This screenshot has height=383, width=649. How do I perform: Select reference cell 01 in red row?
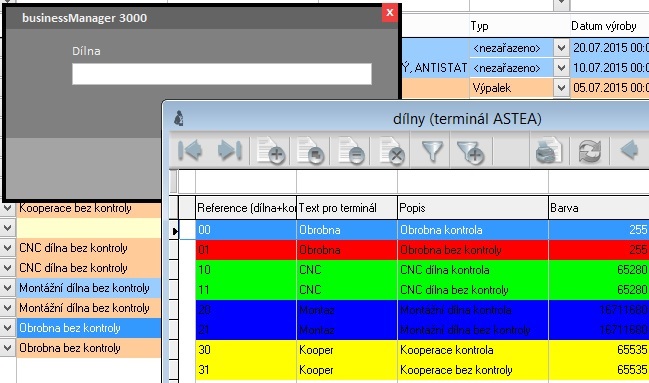(x=246, y=250)
